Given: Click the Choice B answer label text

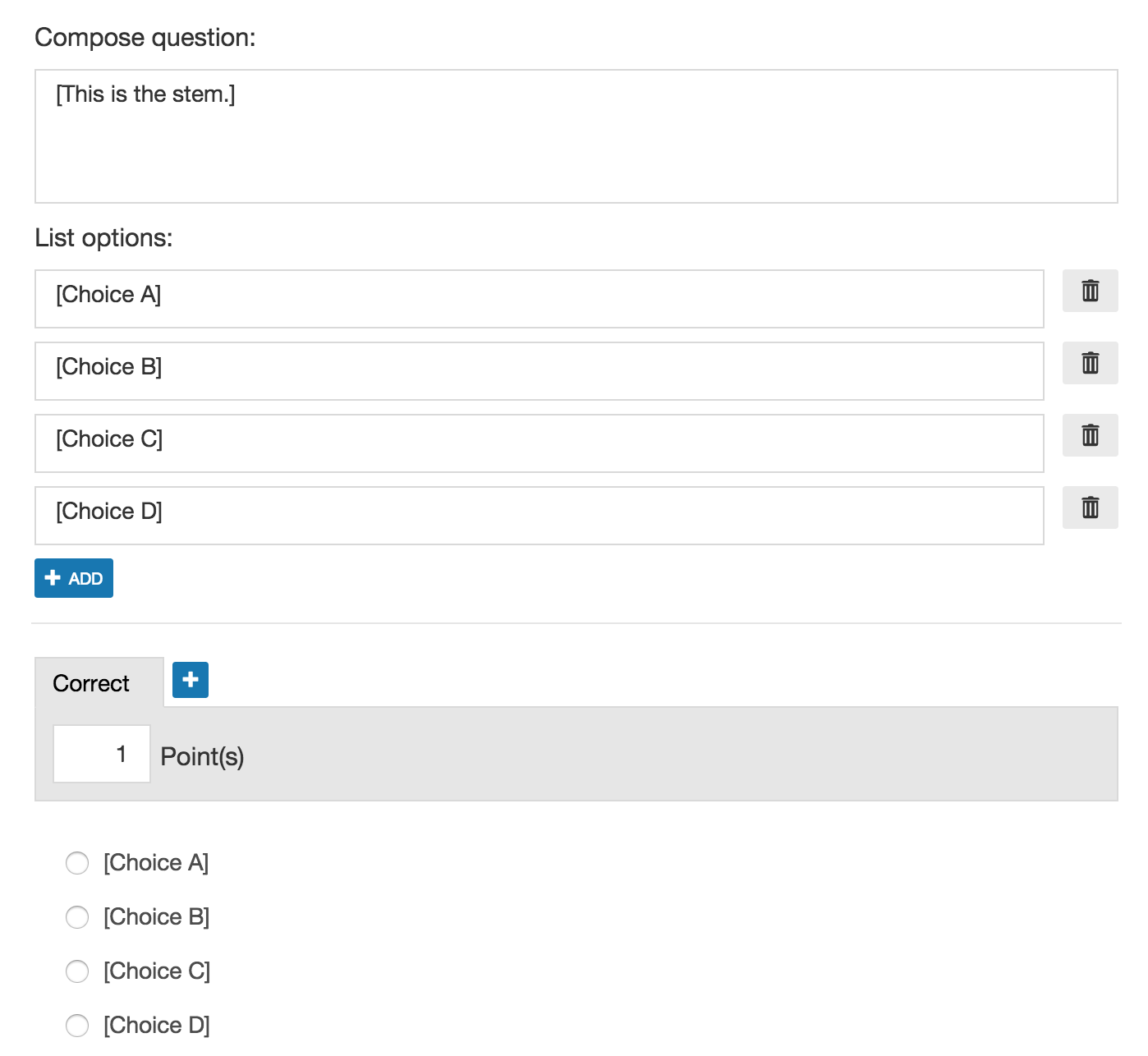Looking at the screenshot, I should tap(156, 917).
